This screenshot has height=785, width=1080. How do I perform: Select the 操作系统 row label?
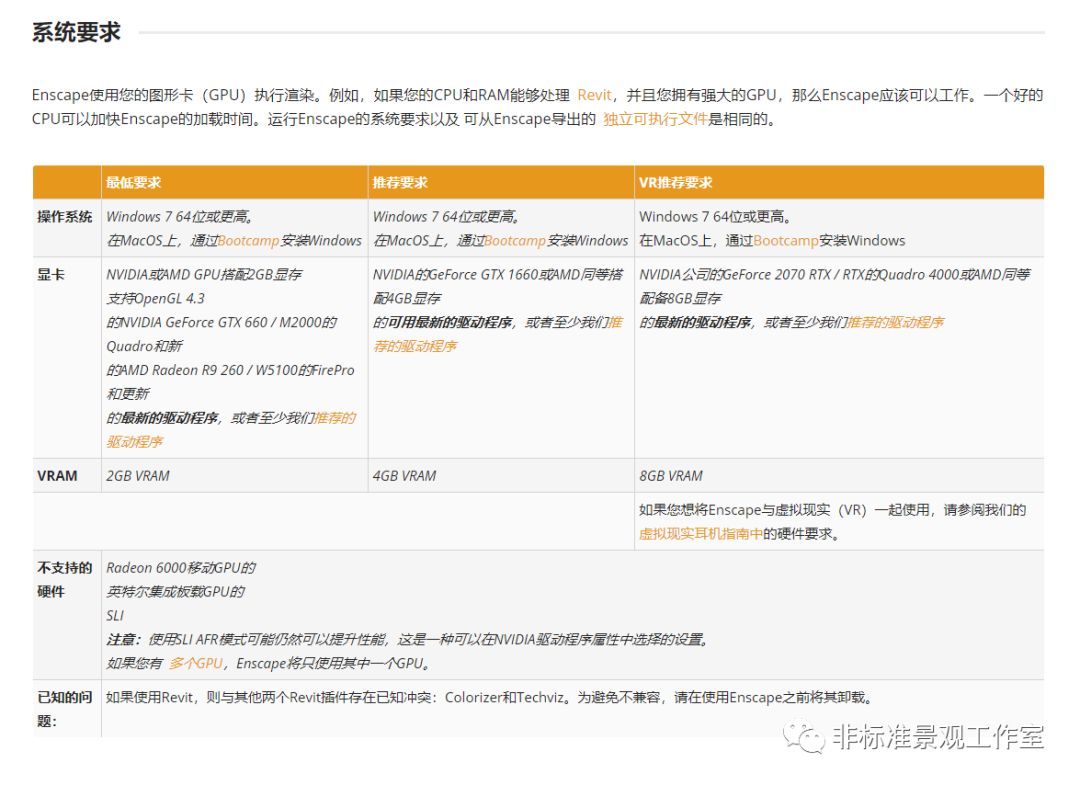click(65, 216)
